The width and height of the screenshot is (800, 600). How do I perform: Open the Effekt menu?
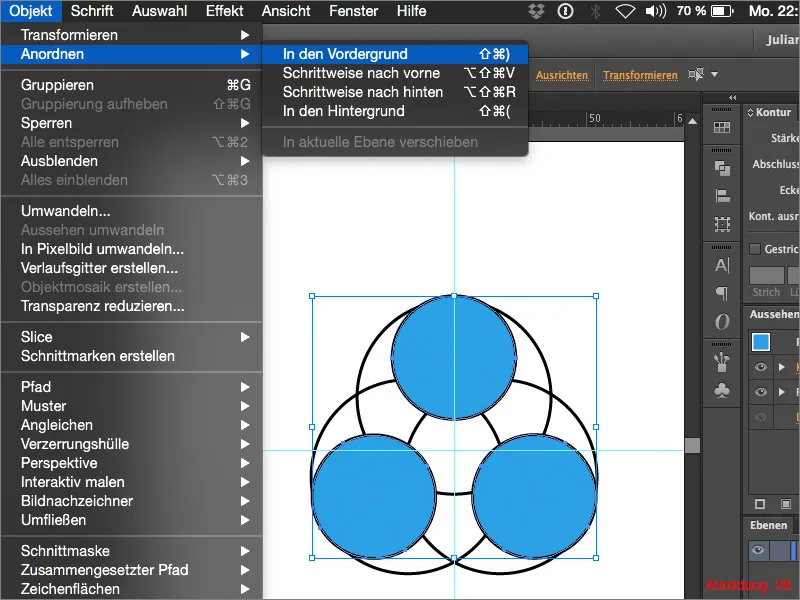(224, 11)
